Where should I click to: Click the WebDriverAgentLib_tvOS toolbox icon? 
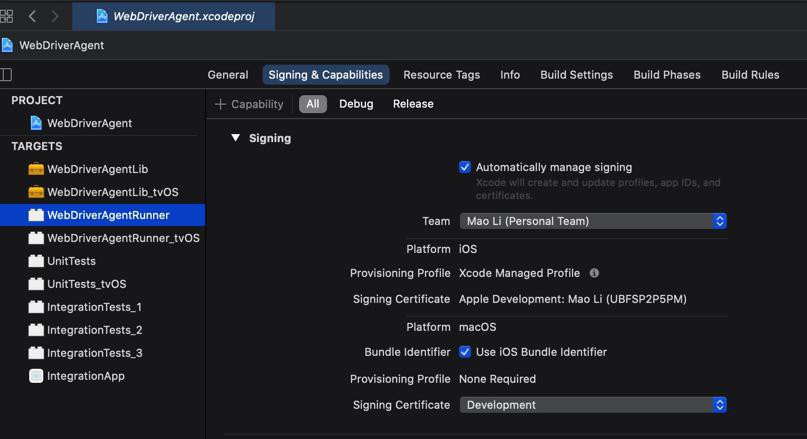(36, 192)
